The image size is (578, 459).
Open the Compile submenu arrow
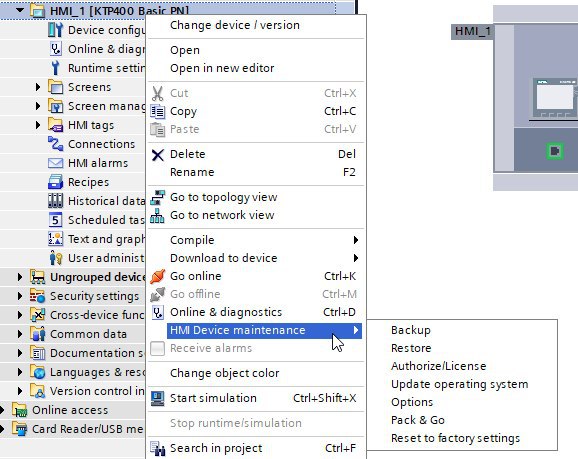point(356,240)
